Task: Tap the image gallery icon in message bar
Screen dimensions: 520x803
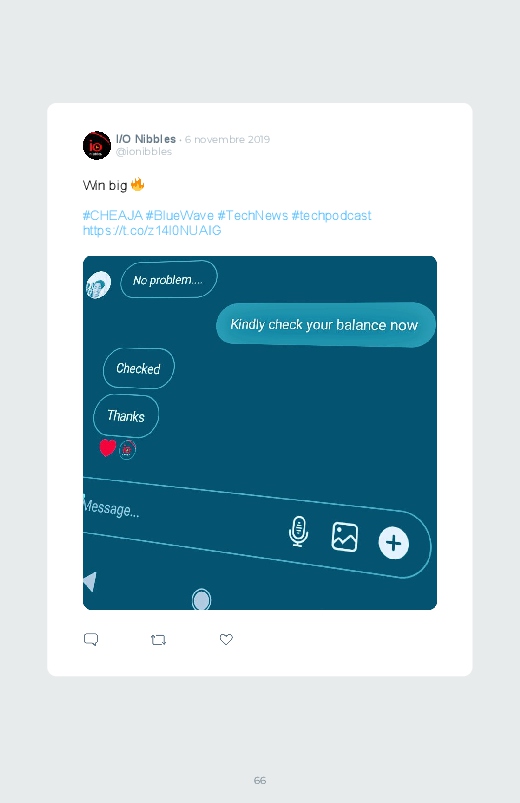Action: pyautogui.click(x=345, y=537)
